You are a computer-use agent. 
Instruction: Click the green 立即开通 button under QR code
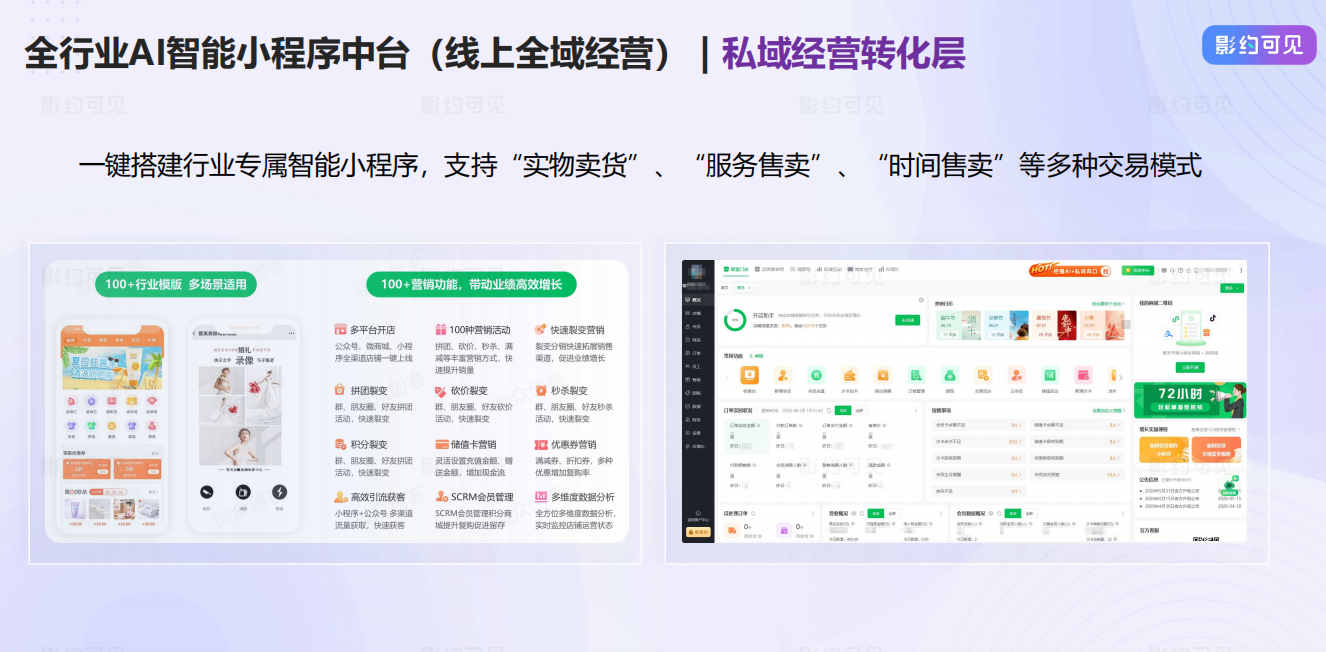coord(1190,367)
